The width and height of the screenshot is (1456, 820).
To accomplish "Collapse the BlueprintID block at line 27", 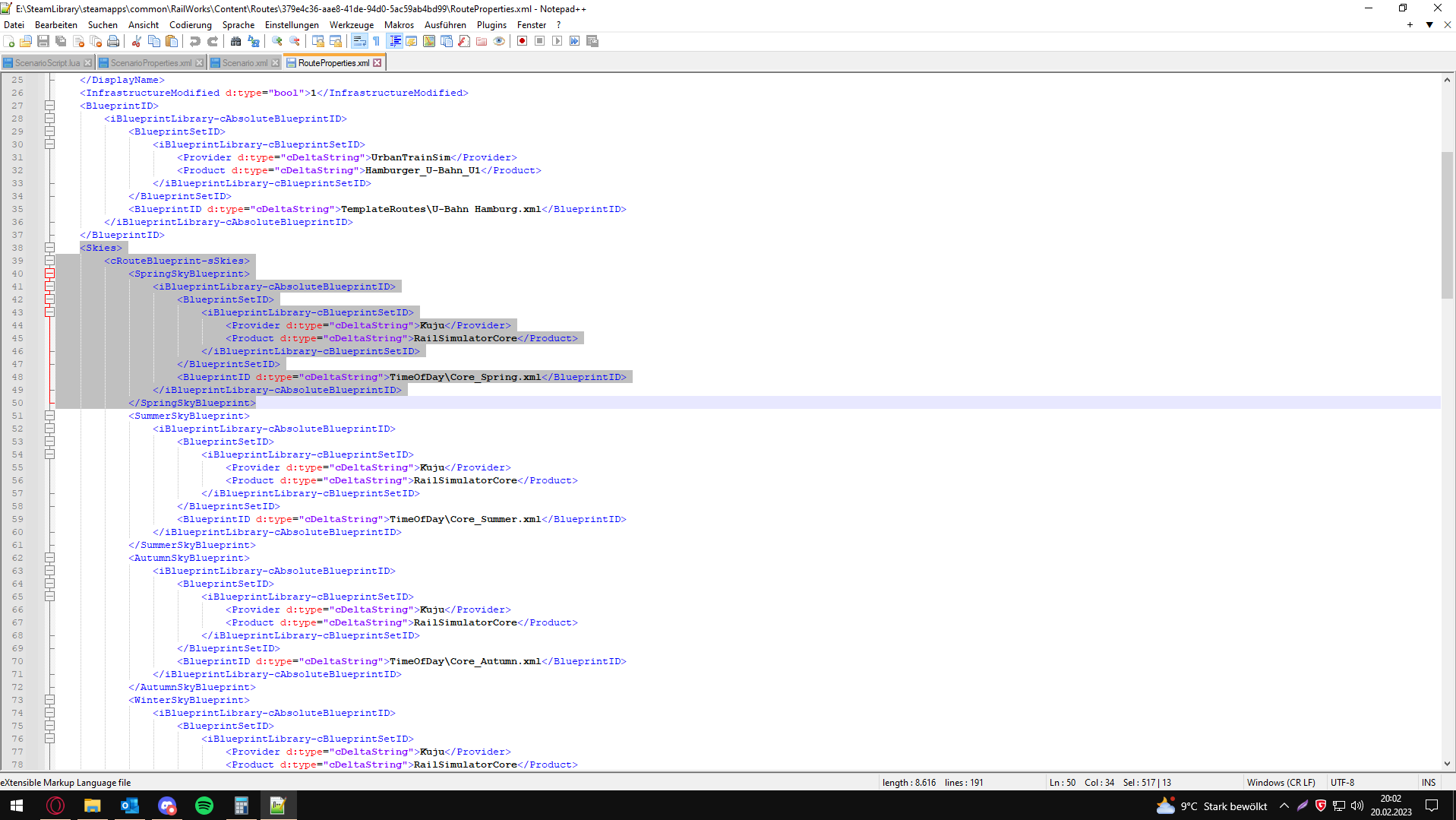I will 49,106.
